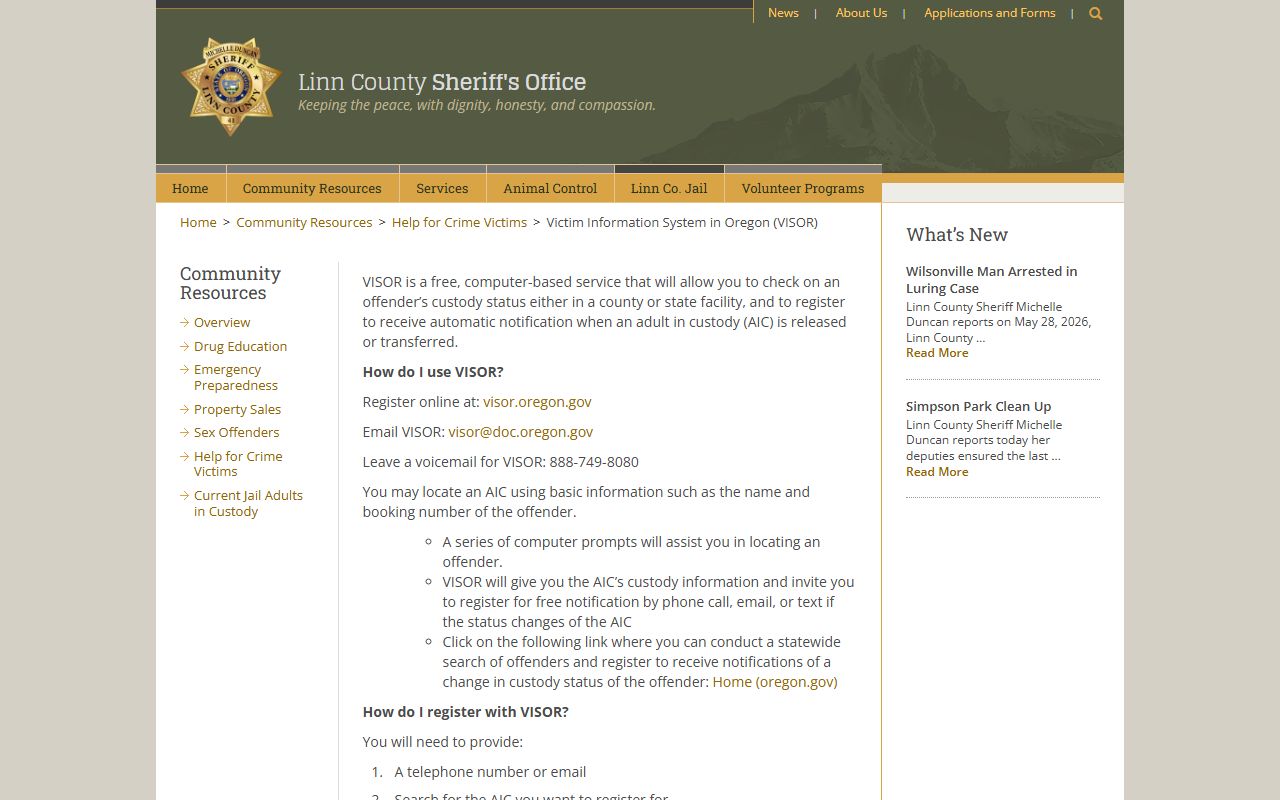Click Read More under Simpson Park article
Viewport: 1280px width, 800px height.
(x=937, y=472)
